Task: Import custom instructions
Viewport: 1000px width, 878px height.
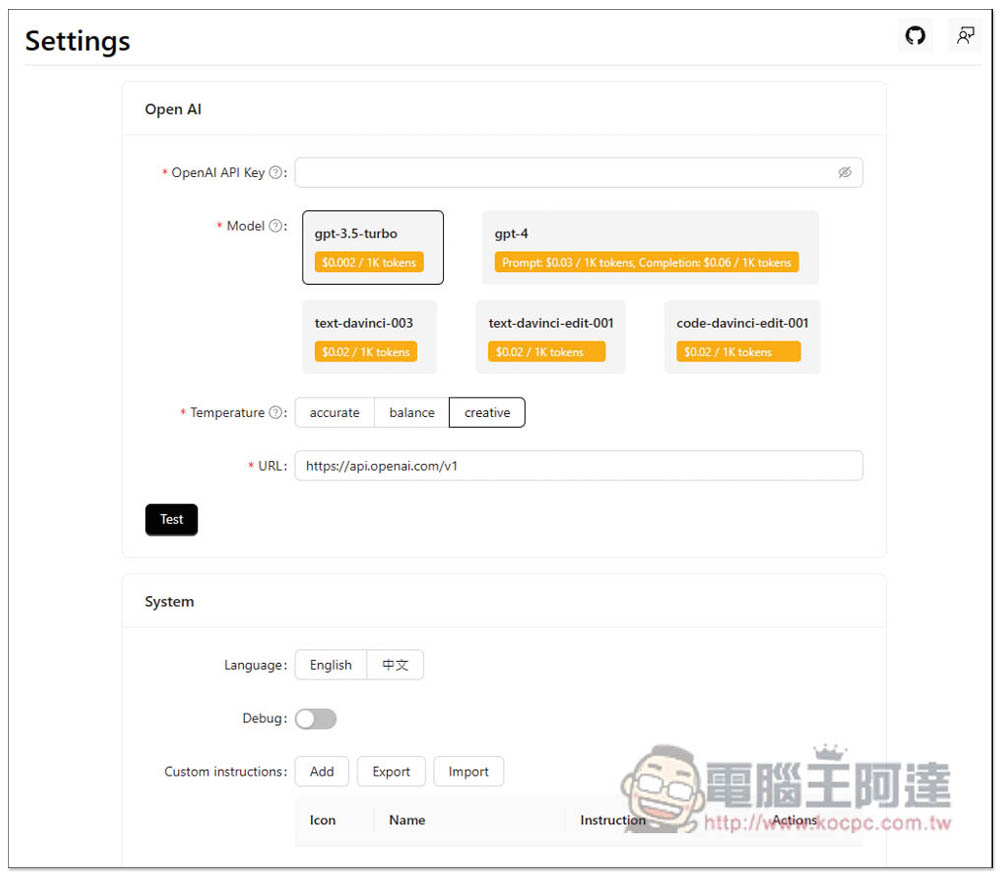Action: pyautogui.click(x=469, y=772)
